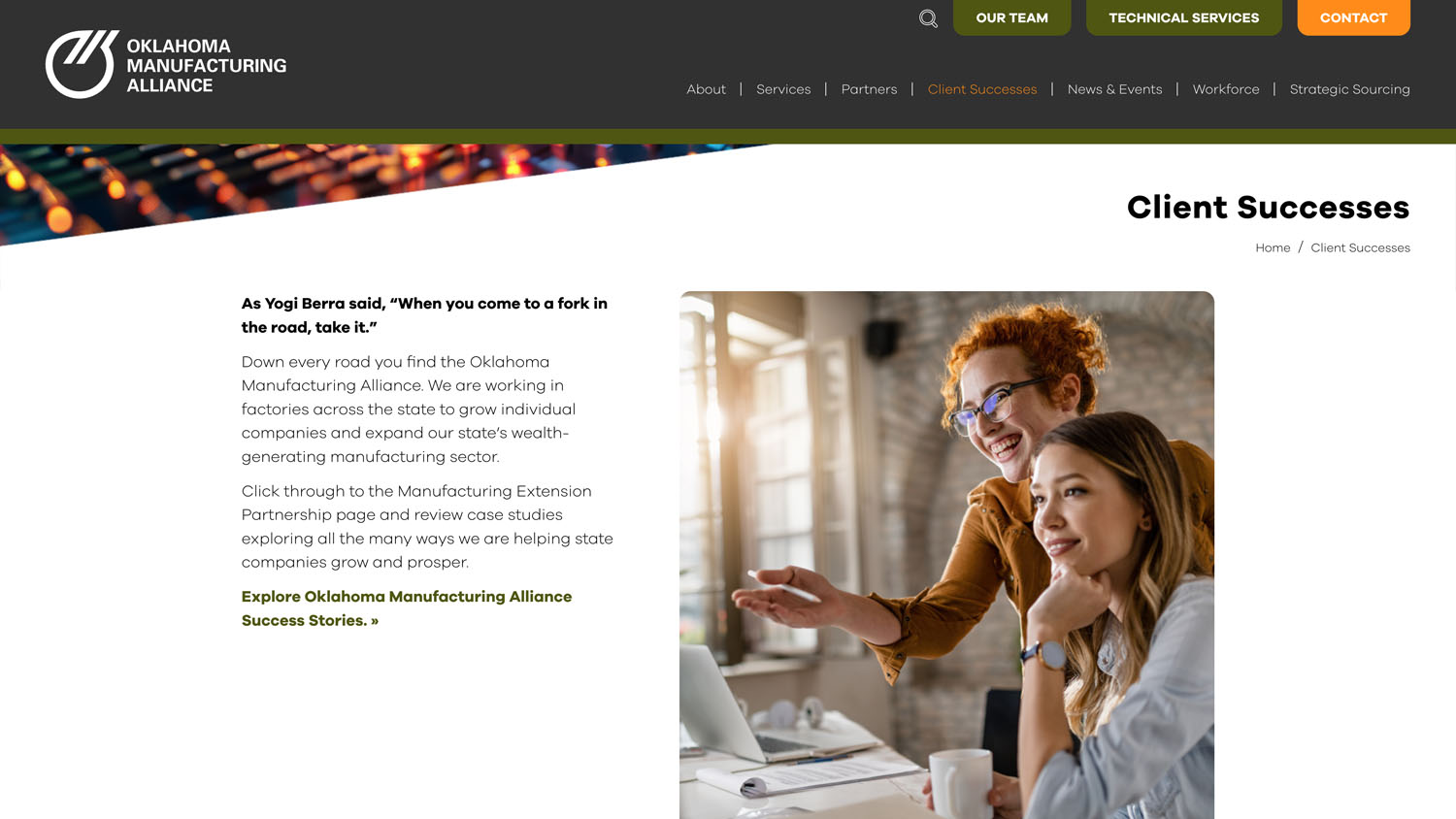
Task: Click the Home breadcrumb link
Action: (1273, 247)
